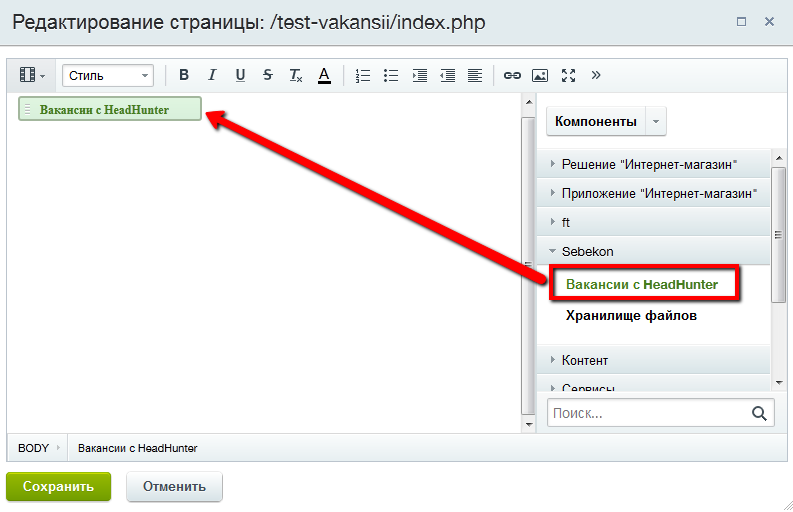793x512 pixels.
Task: Click the components list scroll down arrow
Action: click(779, 383)
